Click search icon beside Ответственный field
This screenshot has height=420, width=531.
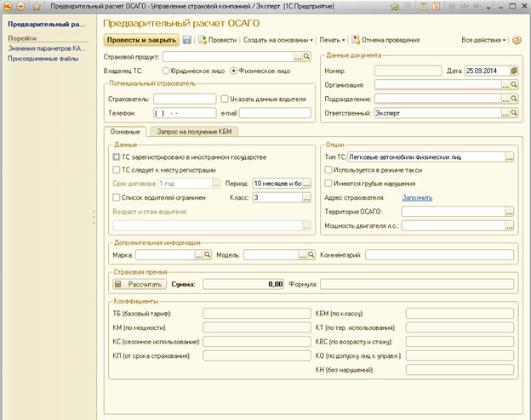(514, 113)
